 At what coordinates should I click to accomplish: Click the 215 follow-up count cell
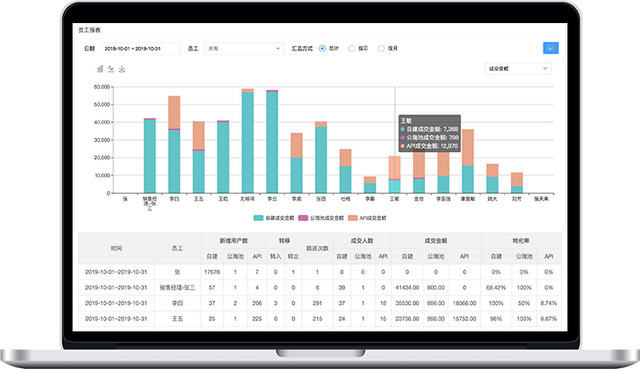pyautogui.click(x=318, y=319)
